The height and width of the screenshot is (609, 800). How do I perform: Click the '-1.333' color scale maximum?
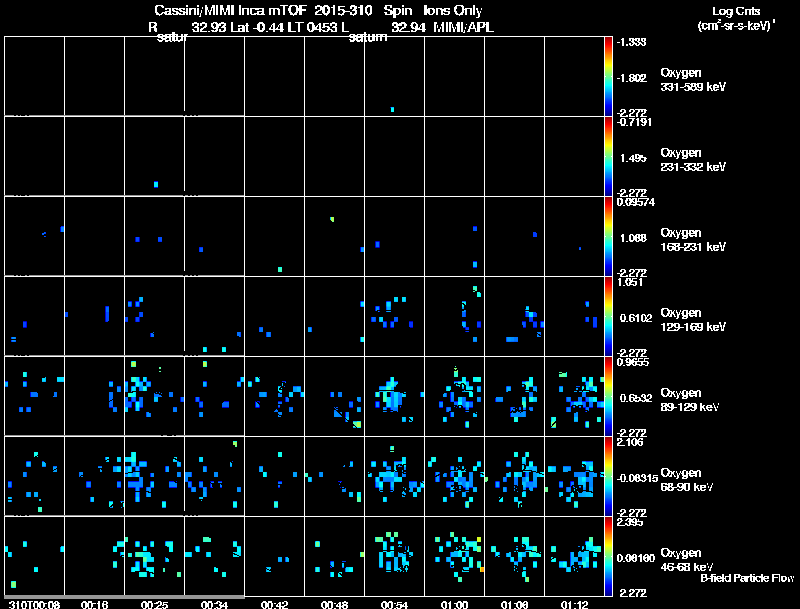(631, 42)
